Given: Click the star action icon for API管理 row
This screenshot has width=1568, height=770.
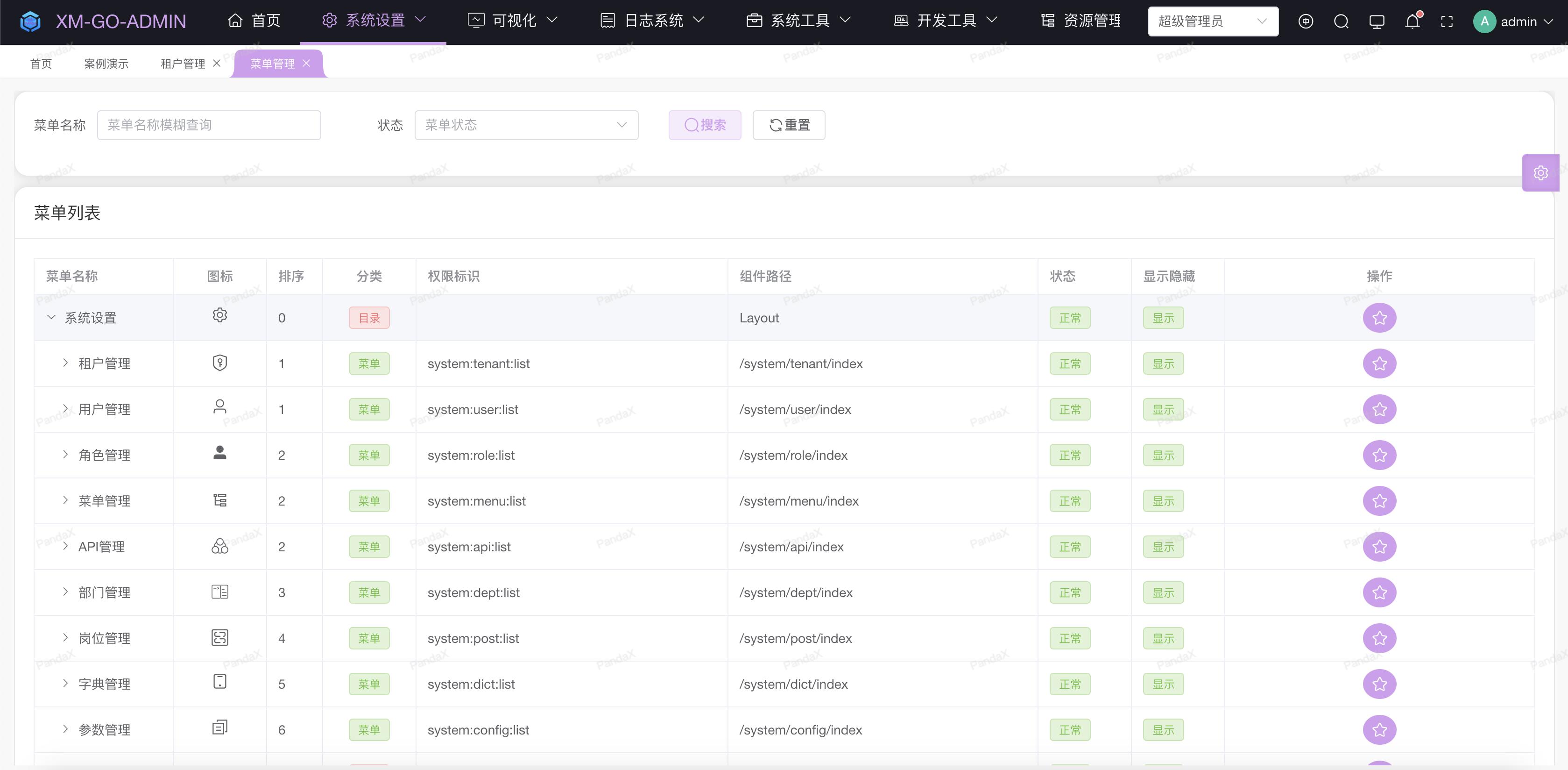Looking at the screenshot, I should (1380, 547).
